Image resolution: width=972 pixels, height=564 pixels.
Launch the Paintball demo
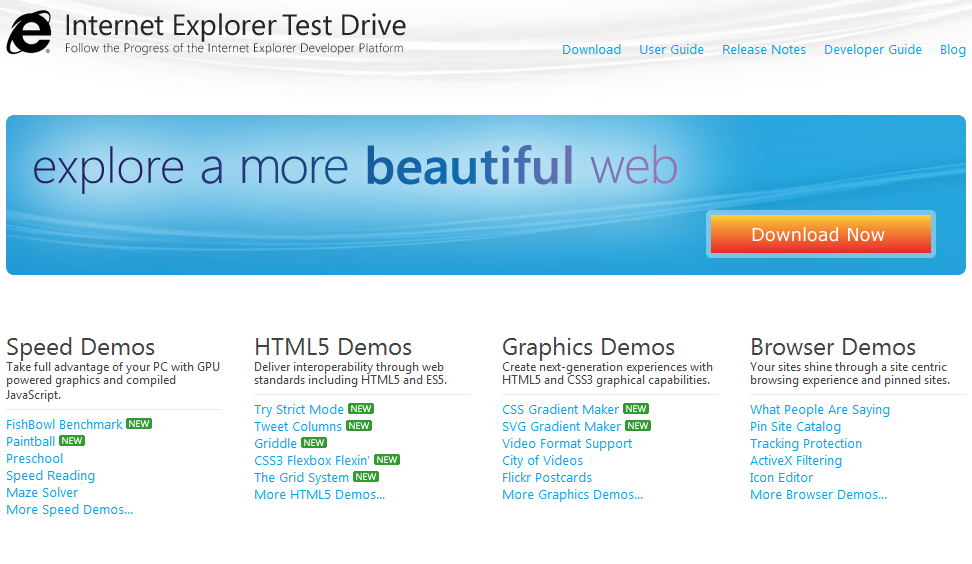pyautogui.click(x=30, y=441)
